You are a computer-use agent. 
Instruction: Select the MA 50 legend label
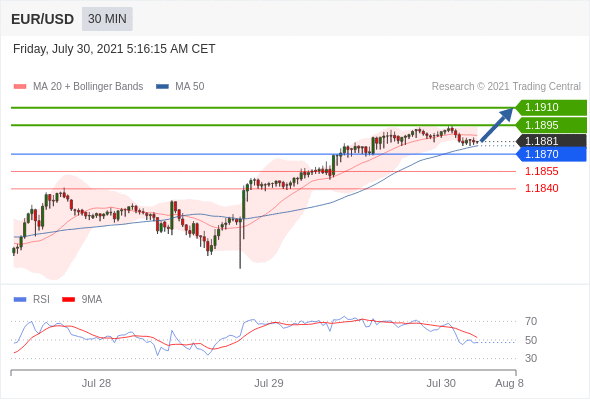(x=190, y=87)
